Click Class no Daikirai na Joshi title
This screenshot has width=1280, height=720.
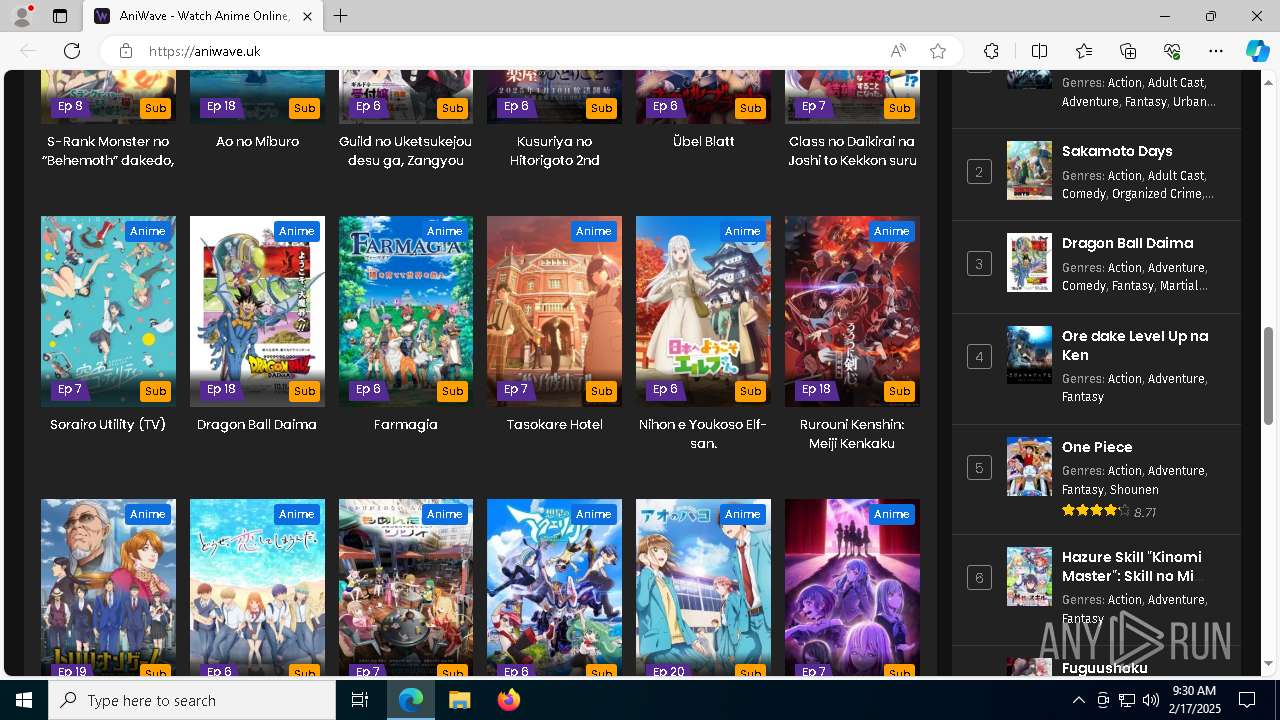click(x=852, y=151)
